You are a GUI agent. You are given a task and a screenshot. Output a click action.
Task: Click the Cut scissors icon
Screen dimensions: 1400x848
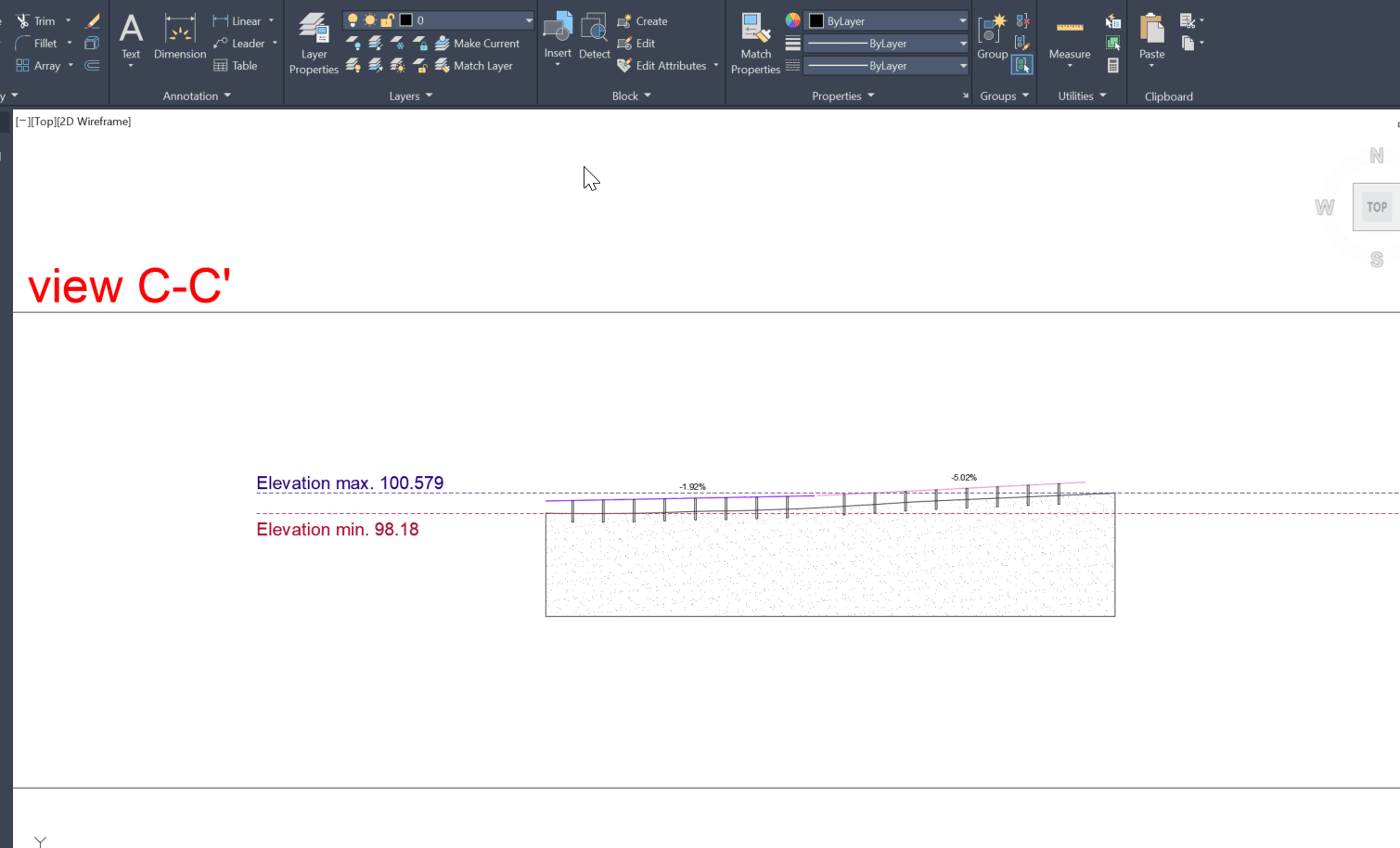click(x=1187, y=20)
